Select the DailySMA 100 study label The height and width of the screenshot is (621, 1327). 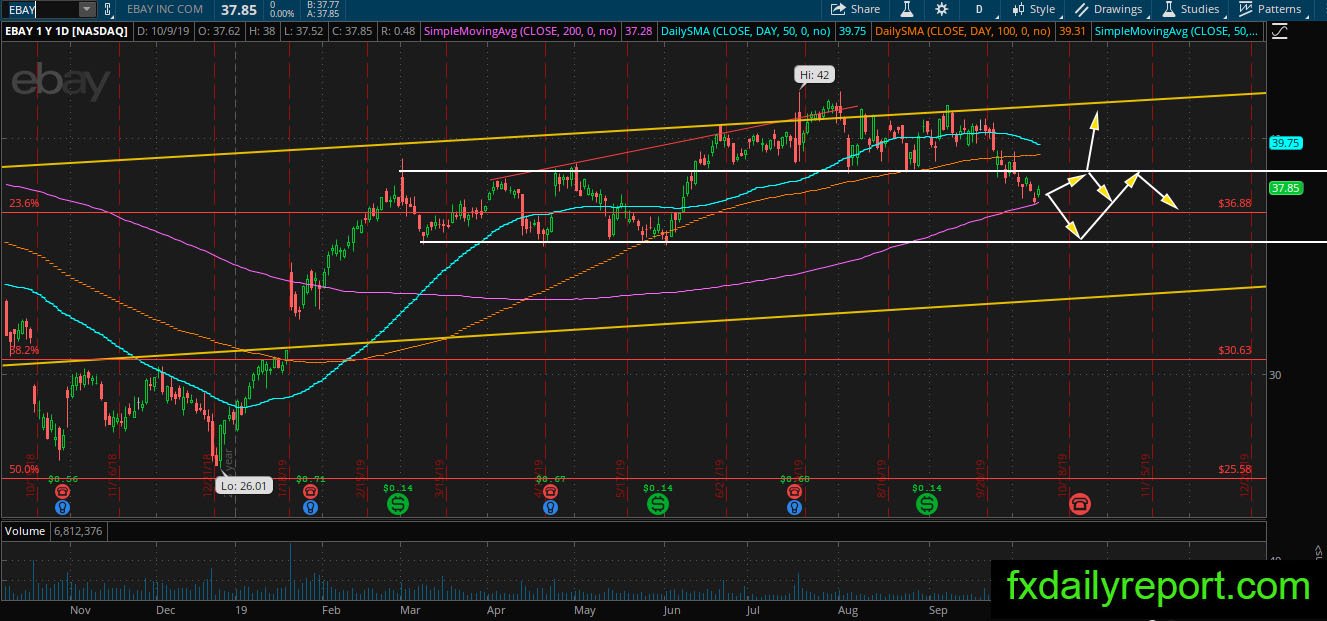pyautogui.click(x=962, y=32)
